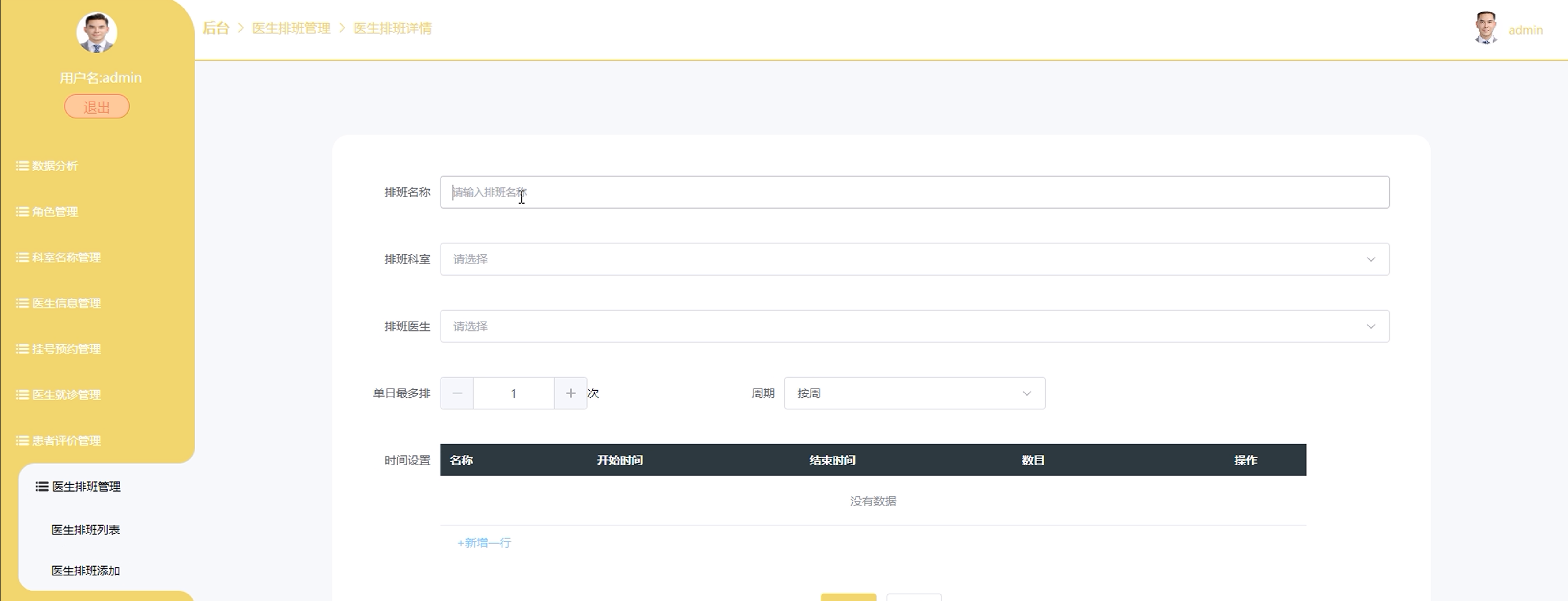
Task: Select 医生排班添加 submenu item
Action: tap(85, 570)
